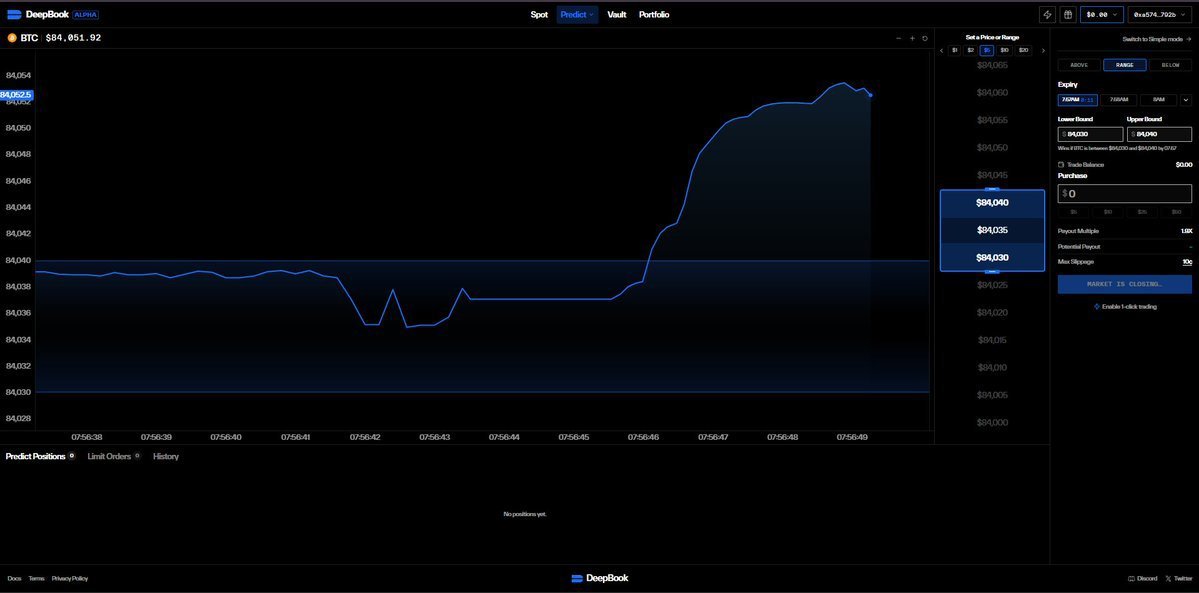
Task: Open the gift box rewards icon
Action: tap(1067, 15)
